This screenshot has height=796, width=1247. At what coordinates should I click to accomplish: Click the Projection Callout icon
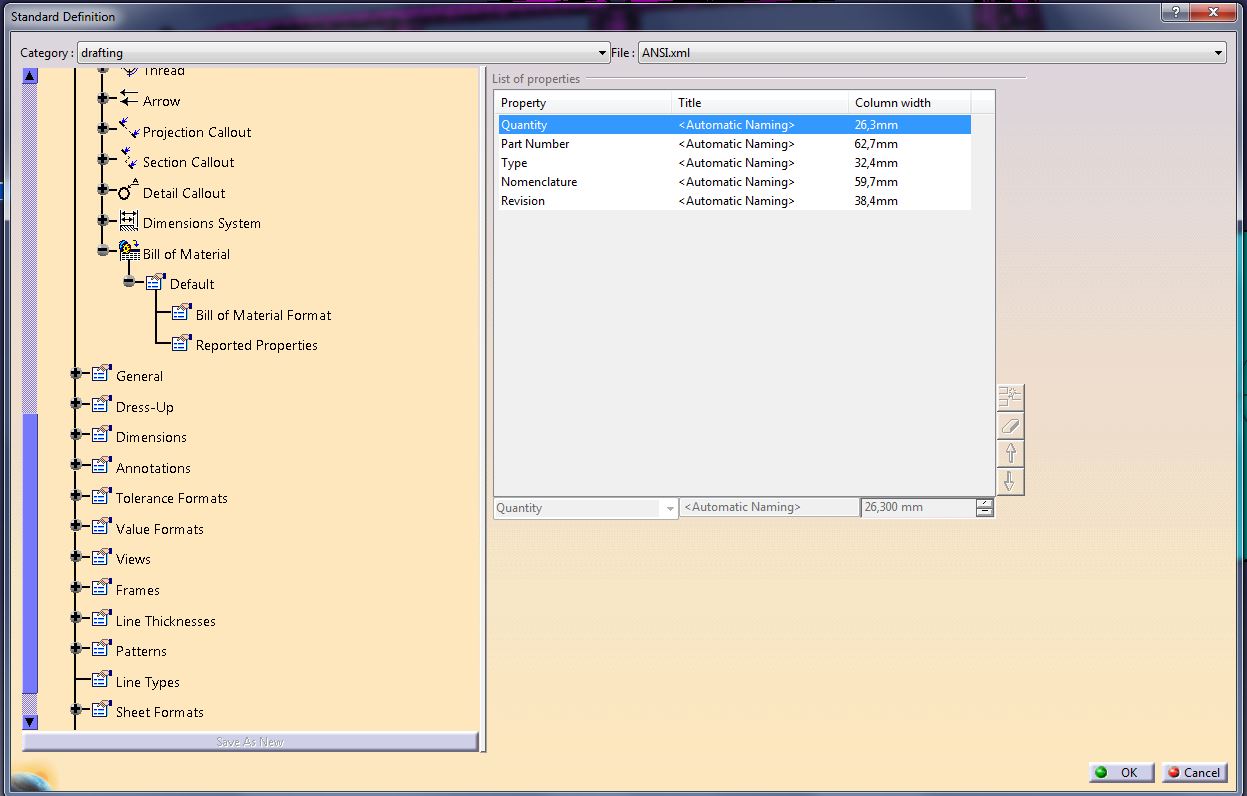point(129,129)
